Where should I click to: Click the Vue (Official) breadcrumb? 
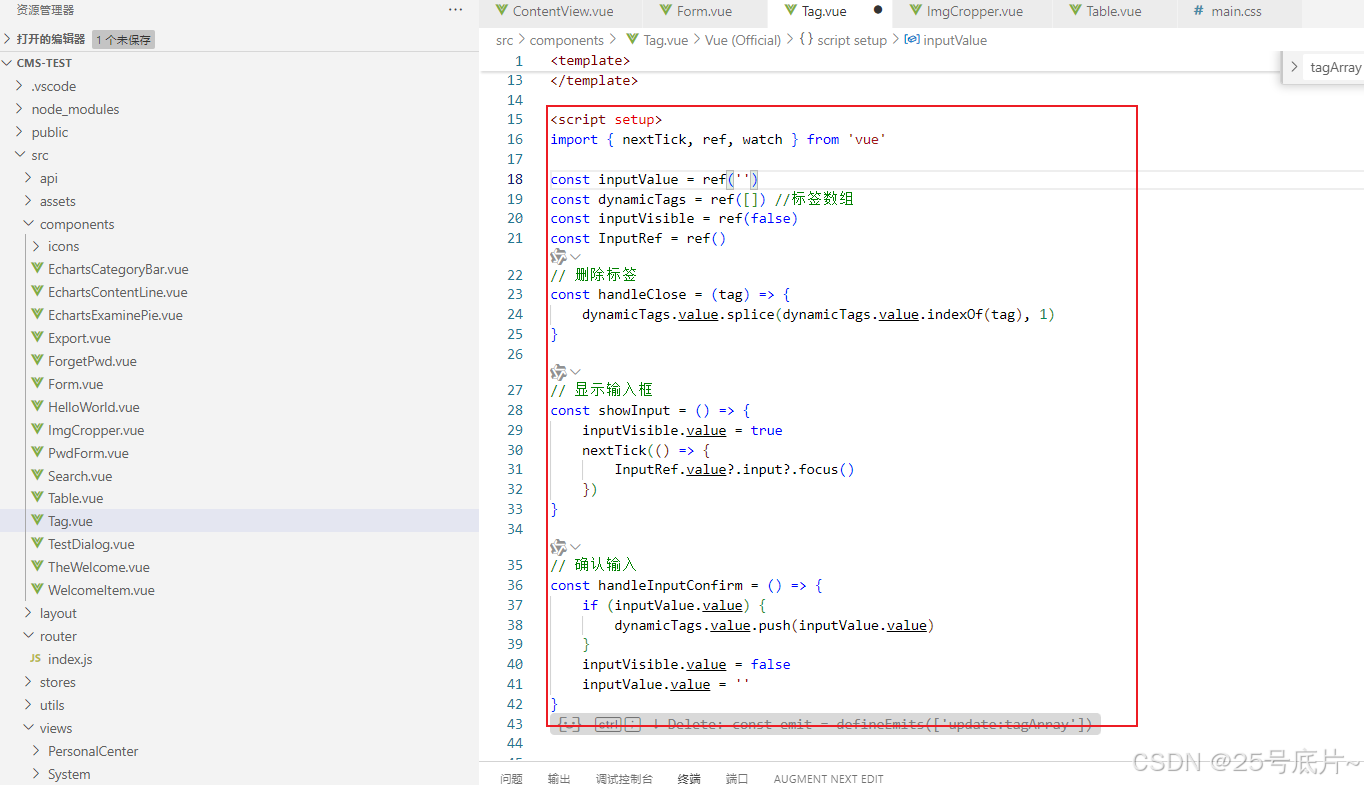tap(743, 40)
